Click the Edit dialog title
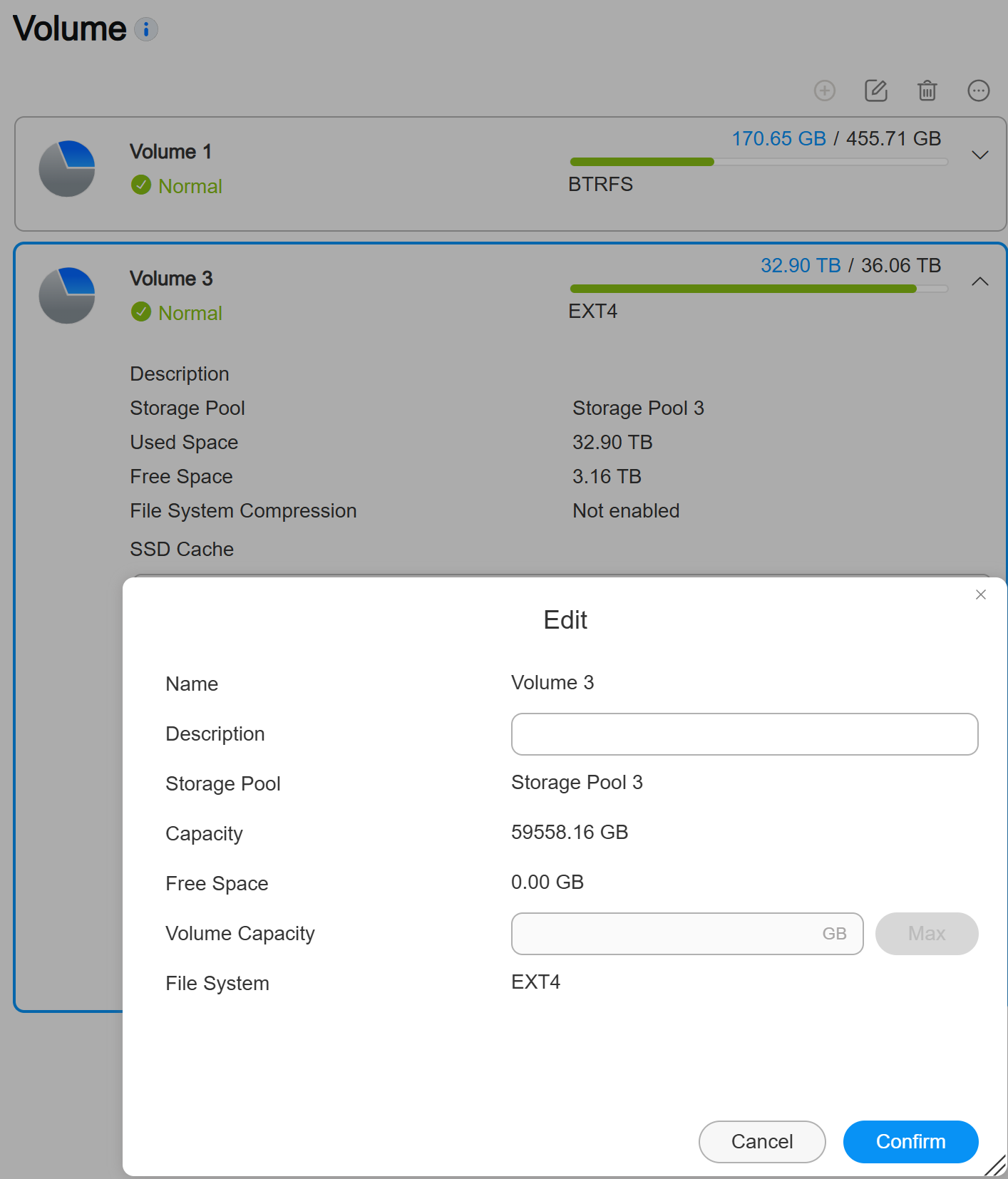 point(565,620)
